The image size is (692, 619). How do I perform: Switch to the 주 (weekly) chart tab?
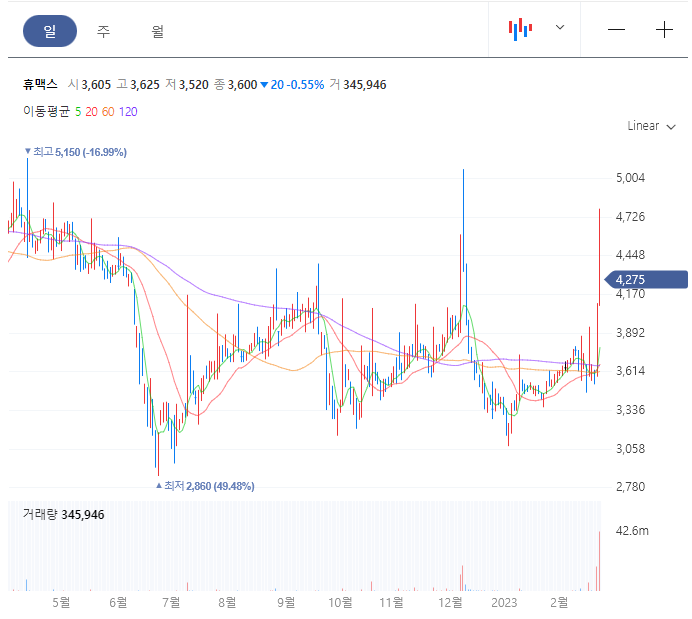103,31
